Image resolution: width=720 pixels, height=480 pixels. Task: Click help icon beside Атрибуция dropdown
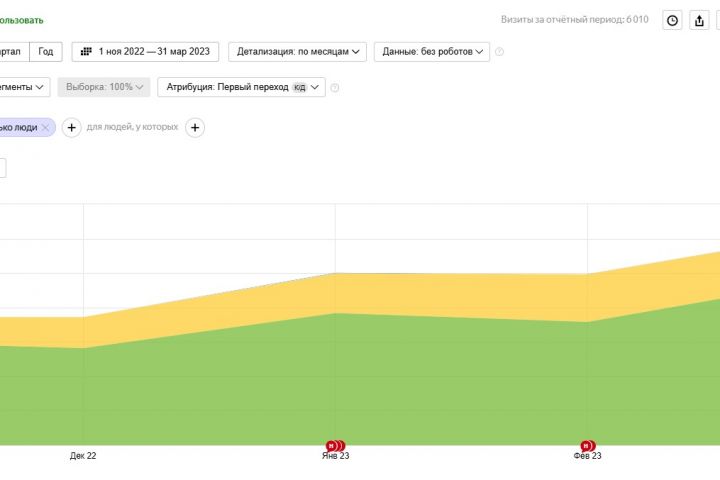335,87
